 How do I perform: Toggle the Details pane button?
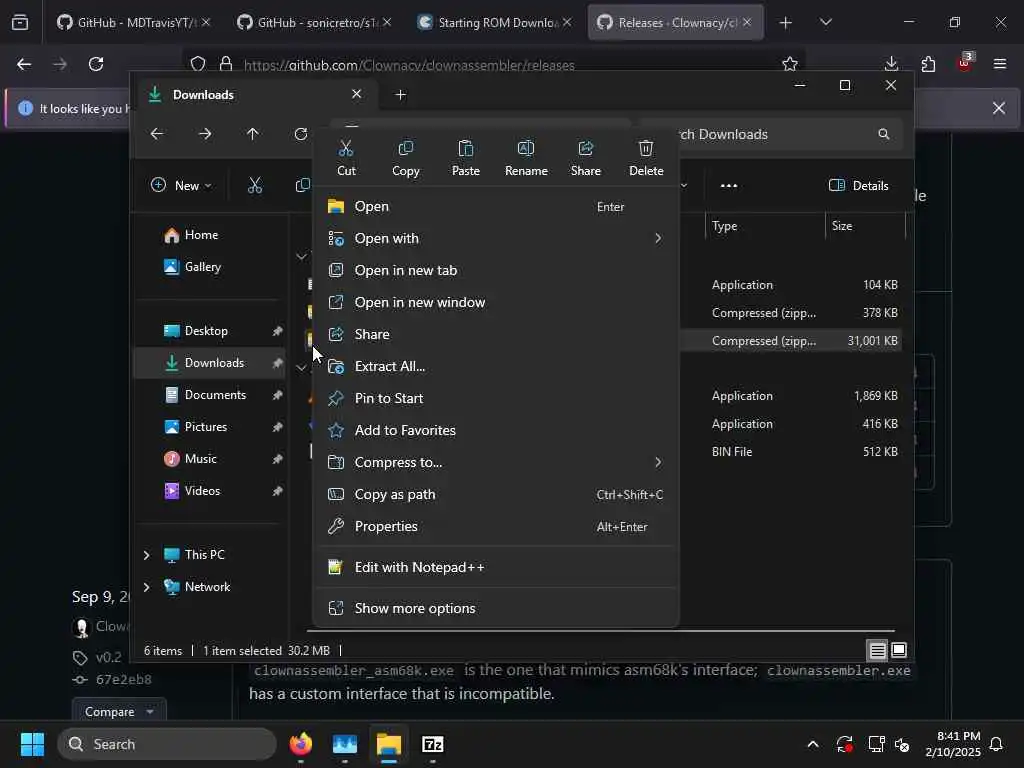pyautogui.click(x=858, y=185)
